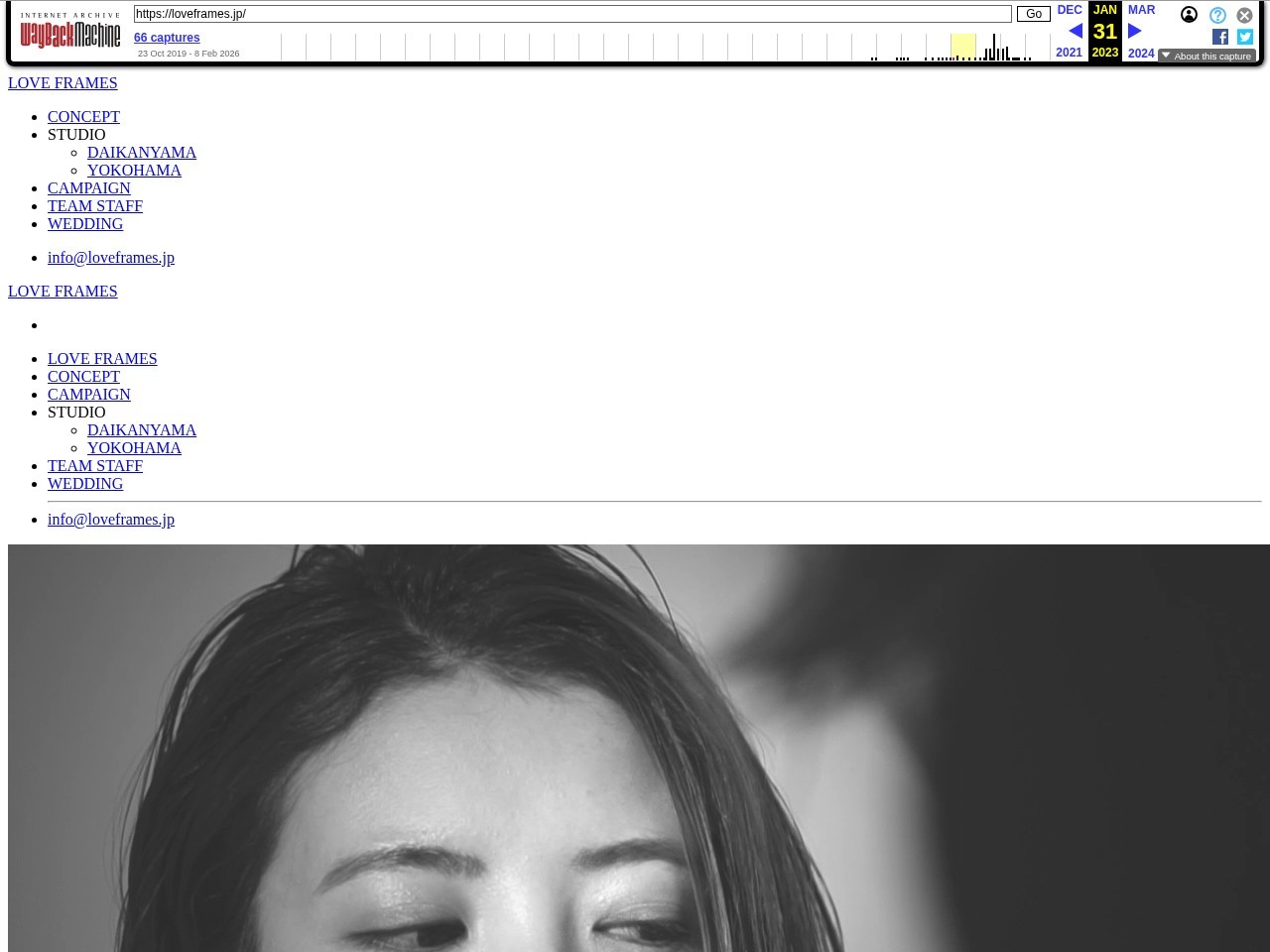Share this capture on Facebook
This screenshot has height=952, width=1270.
(1220, 37)
